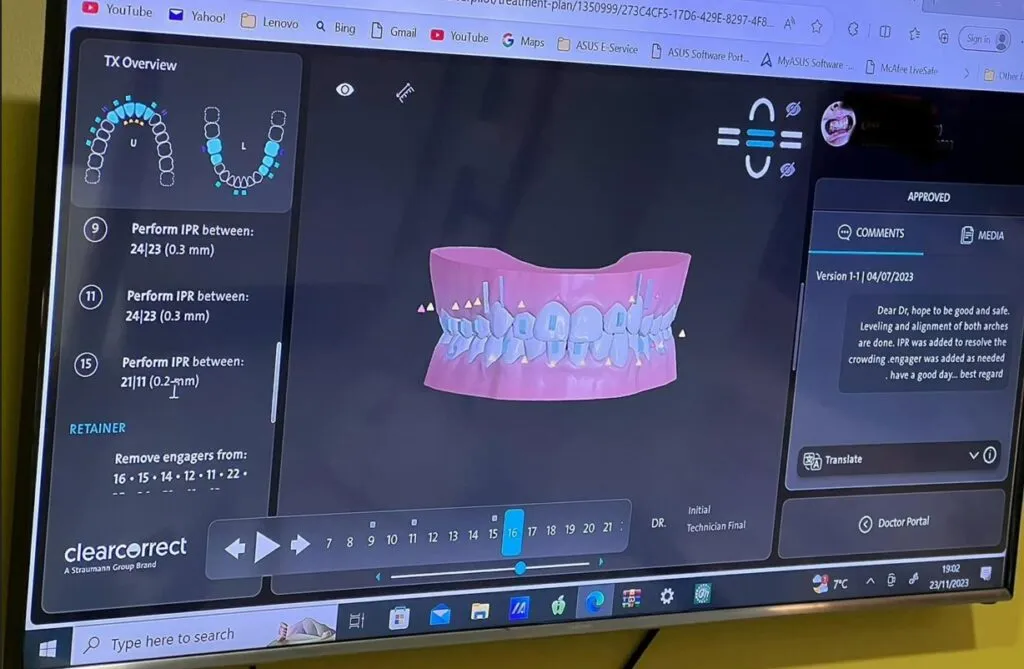Image resolution: width=1024 pixels, height=669 pixels.
Task: Add page to favorites with star icon
Action: [816, 26]
